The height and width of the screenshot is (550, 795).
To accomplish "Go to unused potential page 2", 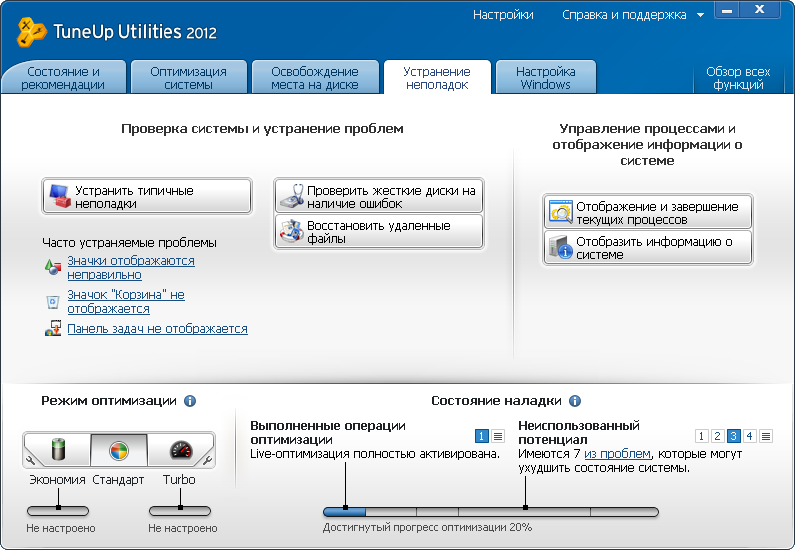I will (717, 435).
